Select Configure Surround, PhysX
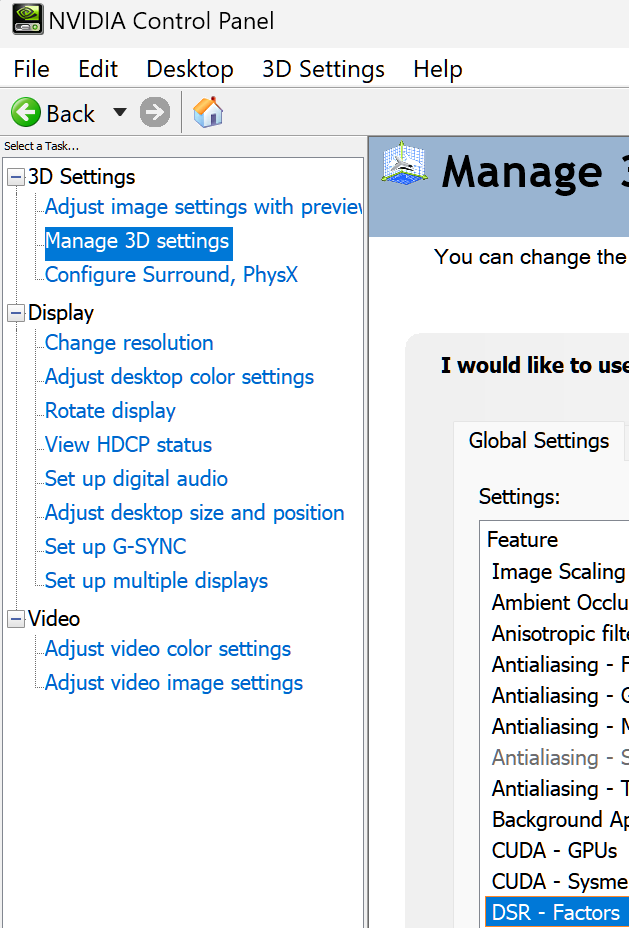Image resolution: width=629 pixels, height=928 pixels. tap(171, 275)
